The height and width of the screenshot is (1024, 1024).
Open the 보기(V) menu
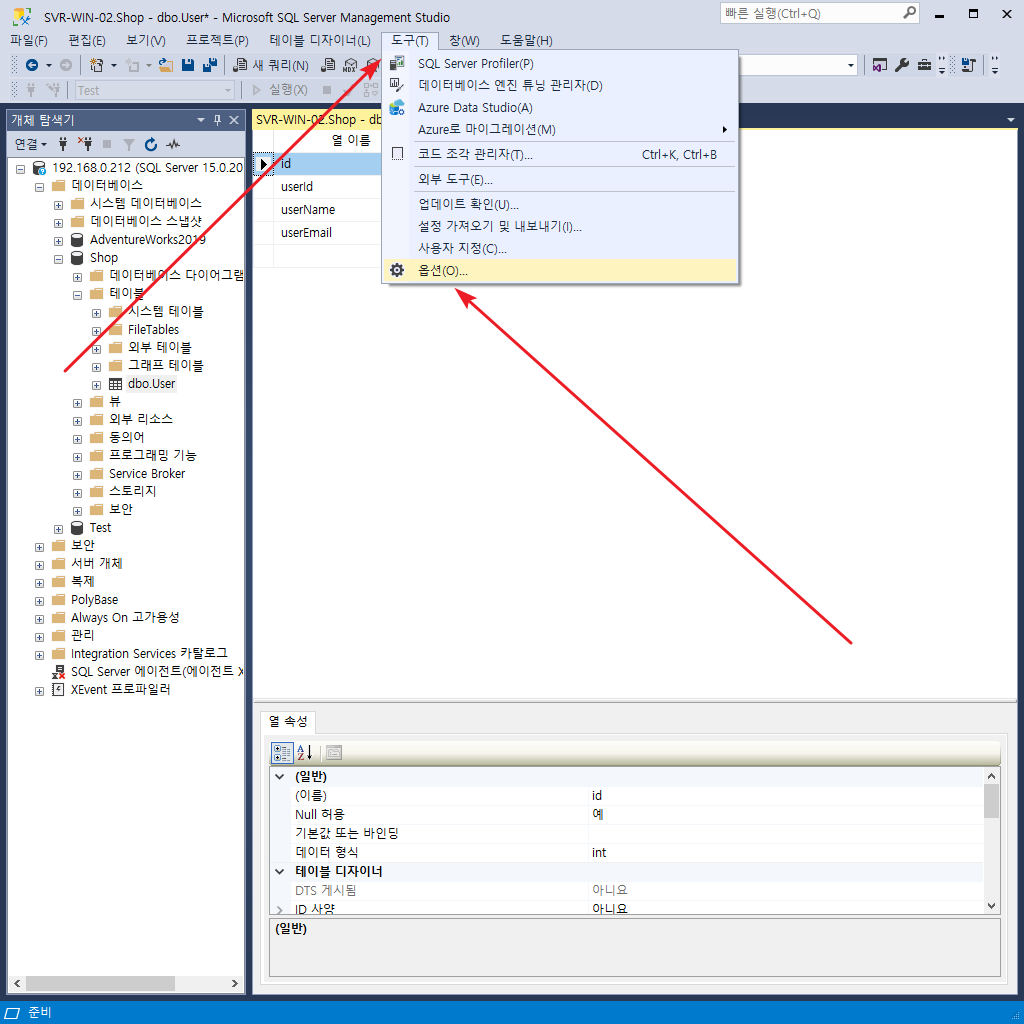click(146, 40)
